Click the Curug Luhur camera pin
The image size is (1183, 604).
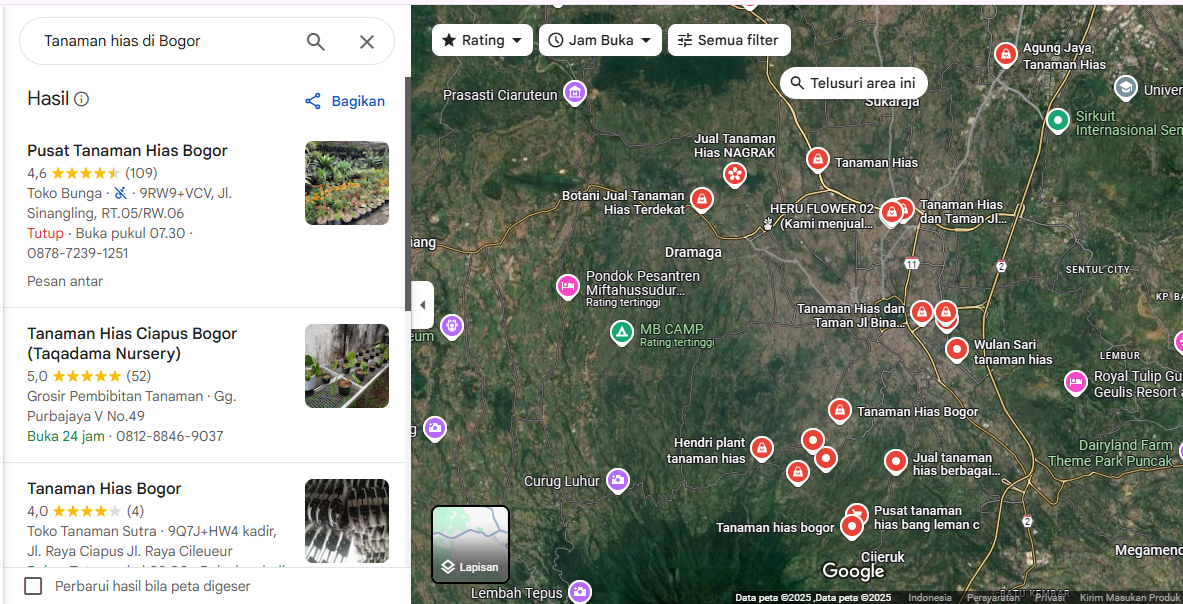tap(618, 480)
